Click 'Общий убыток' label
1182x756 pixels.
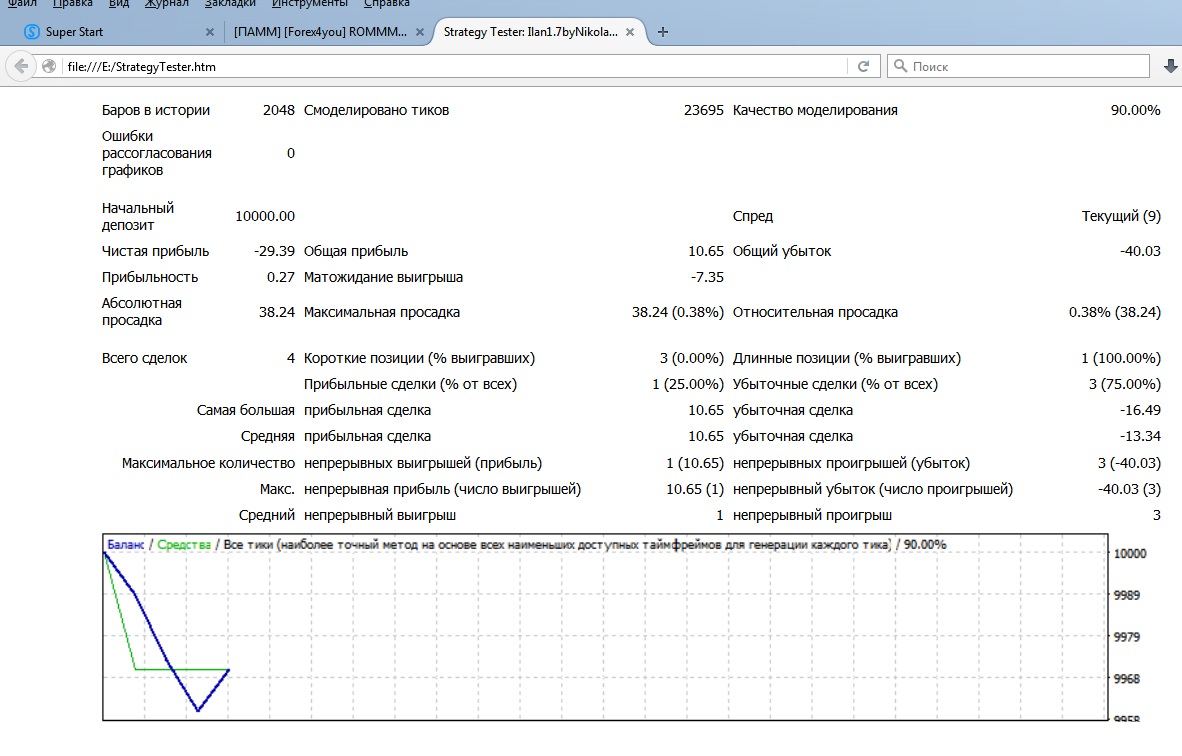tap(782, 251)
